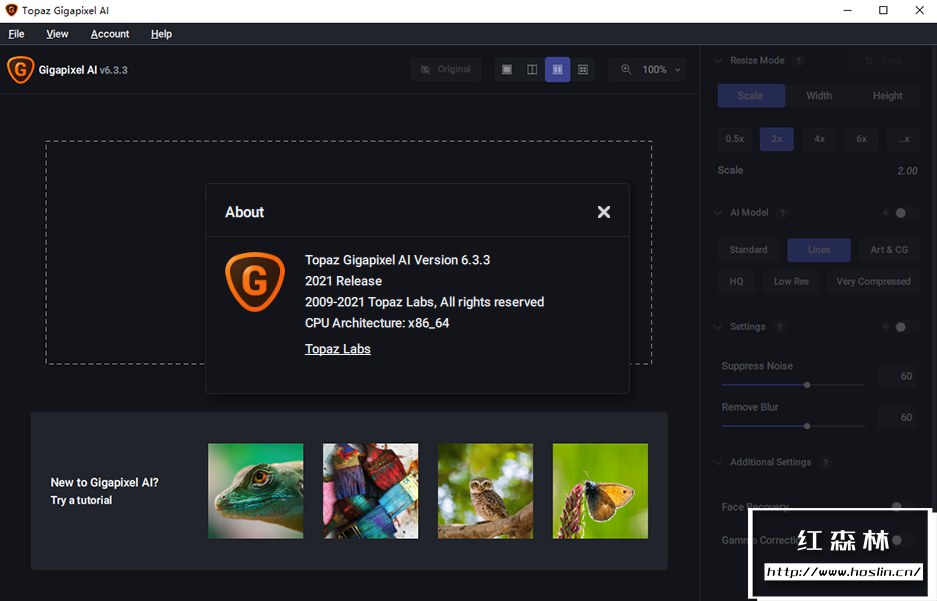The image size is (937, 601).
Task: Choose the 0.5x scale preset
Action: tap(734, 139)
